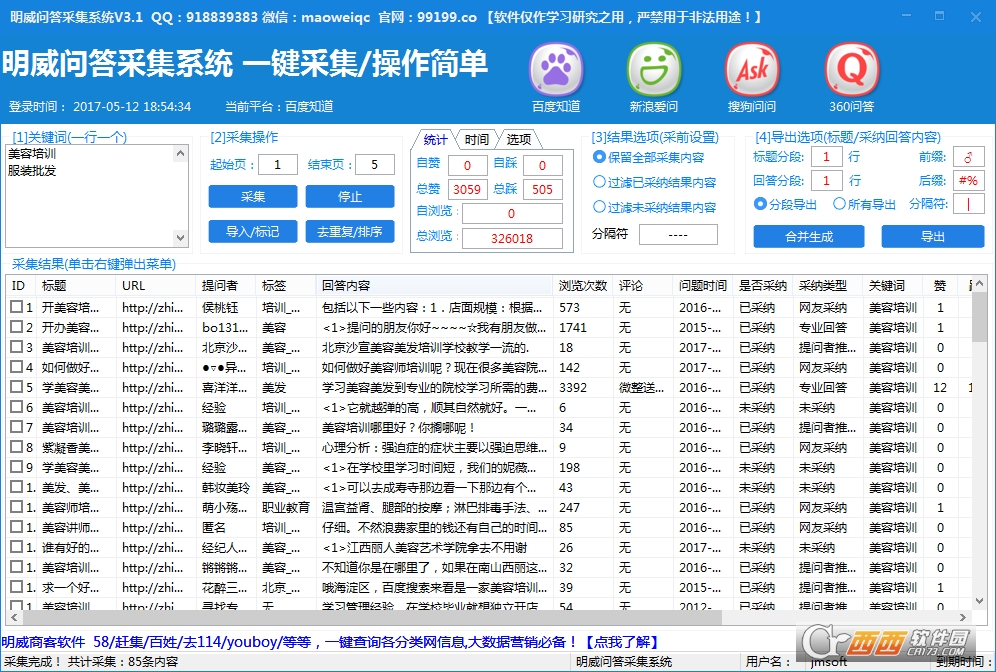The image size is (996, 672).
Task: Switch to the 时间 tab
Action: point(476,139)
